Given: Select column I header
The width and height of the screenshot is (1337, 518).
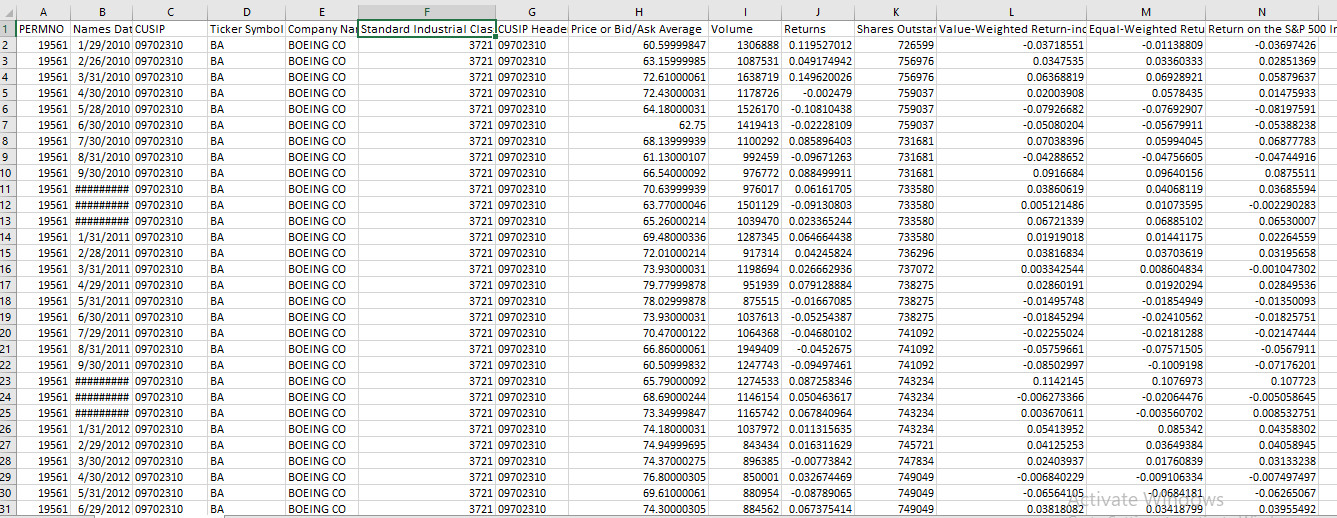Looking at the screenshot, I should click(745, 12).
